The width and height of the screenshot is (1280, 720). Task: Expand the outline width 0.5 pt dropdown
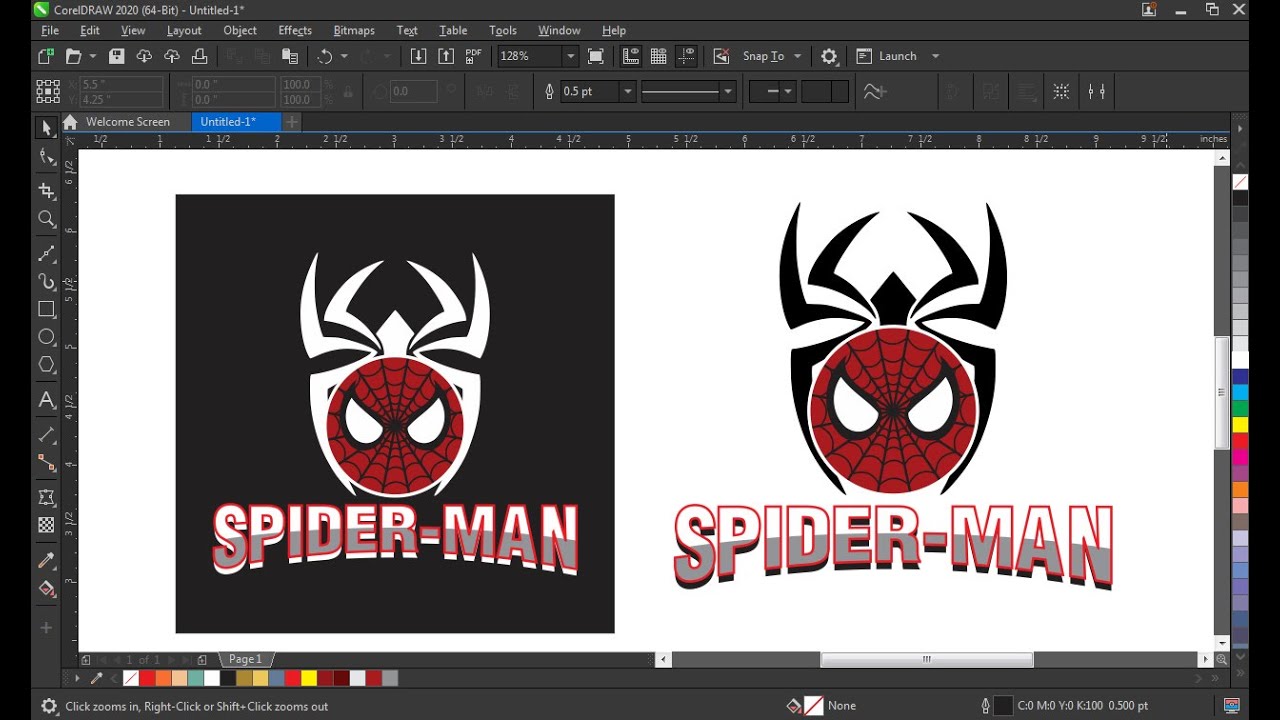click(x=628, y=91)
